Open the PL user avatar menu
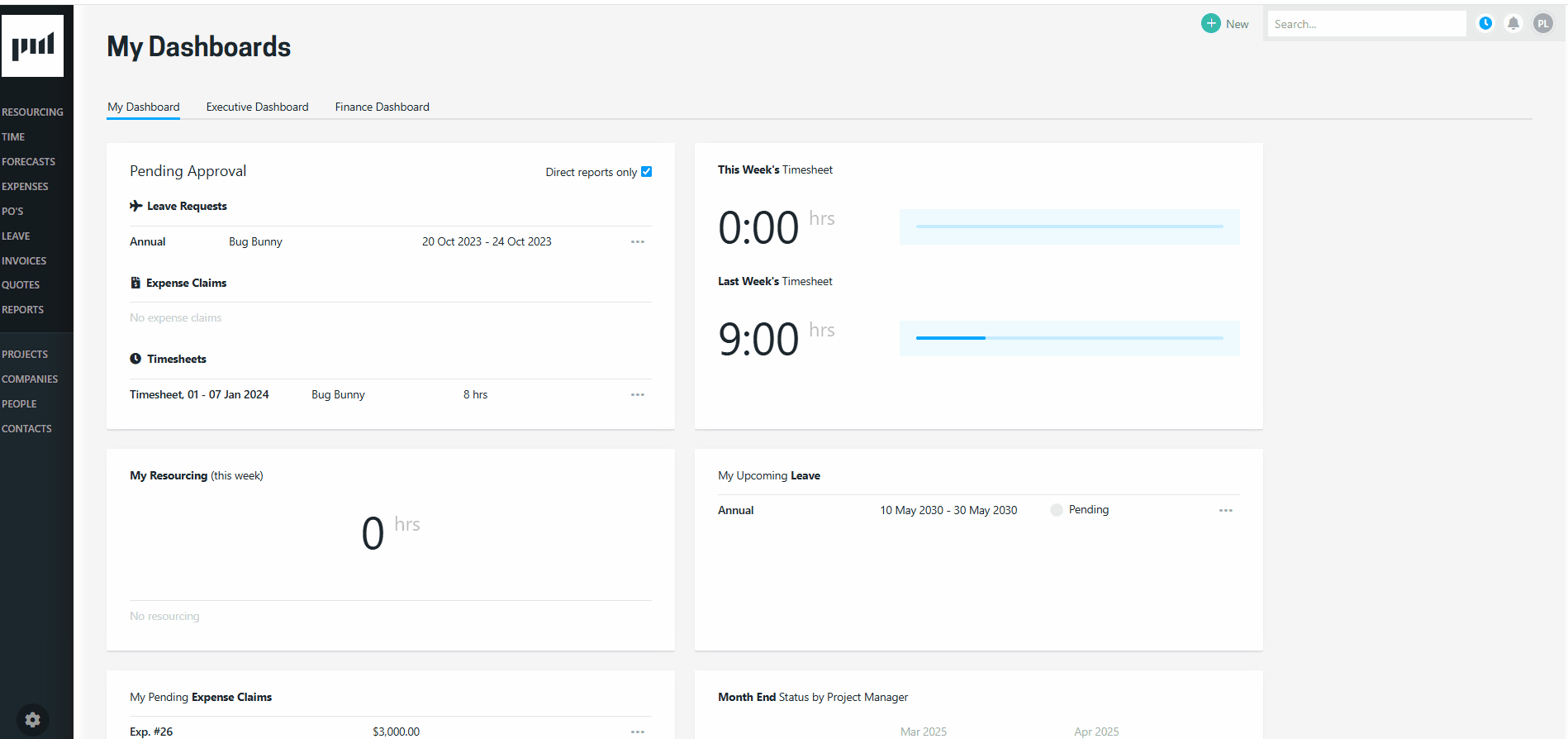This screenshot has width=1568, height=739. point(1542,23)
